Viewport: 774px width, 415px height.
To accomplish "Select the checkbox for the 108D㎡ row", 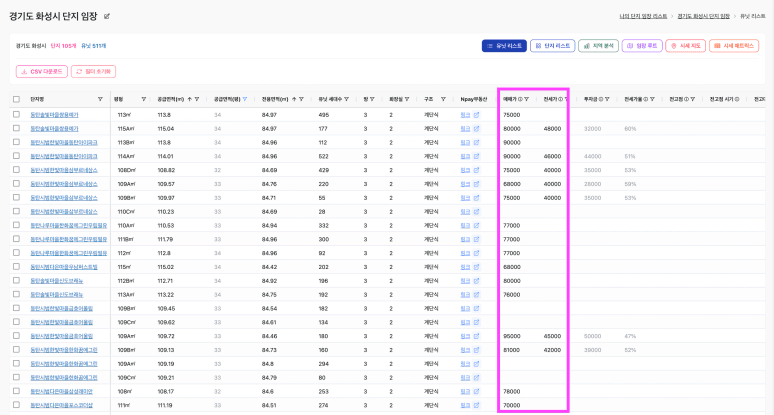I will pos(16,170).
